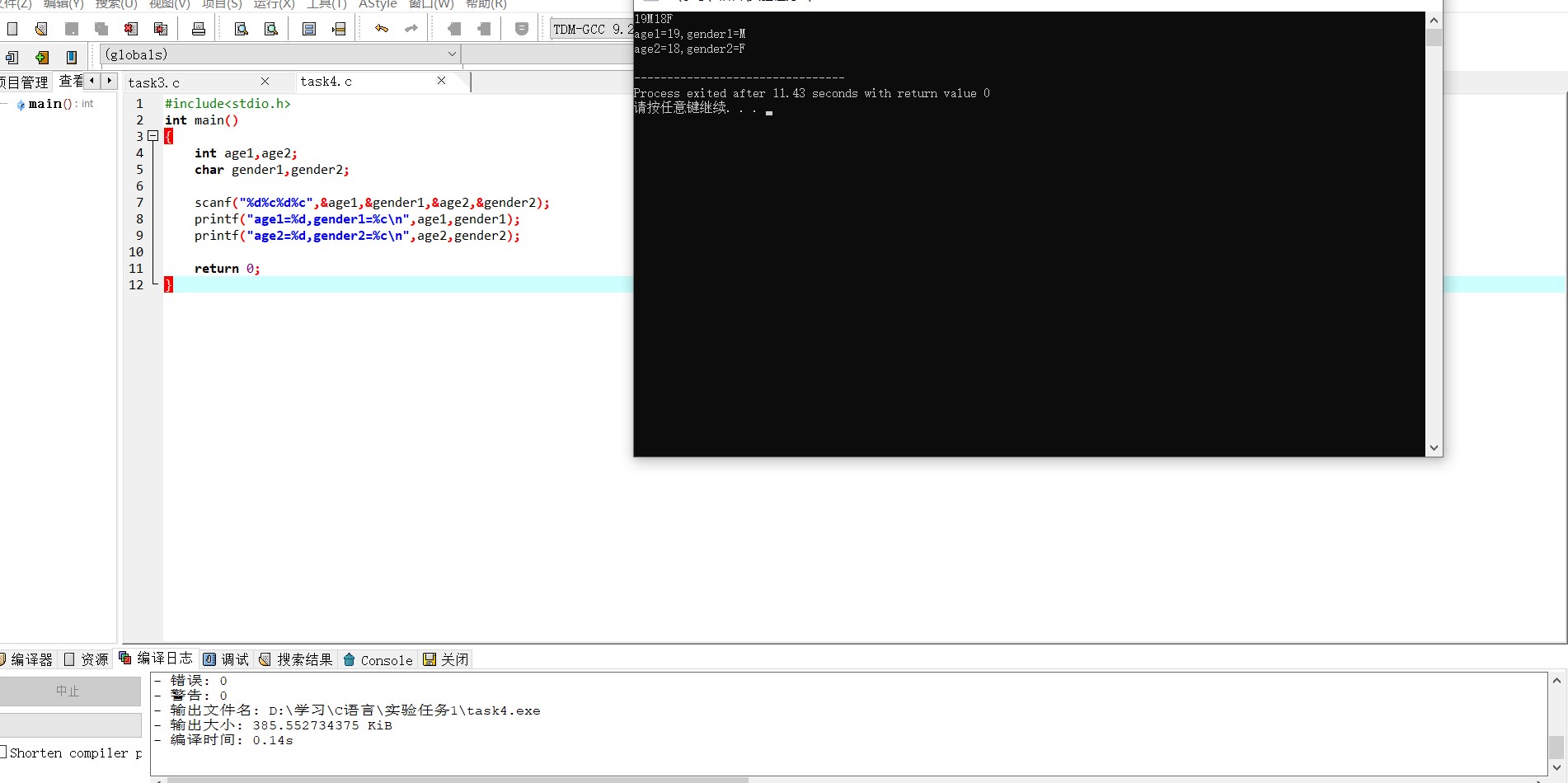Open the 运行(X) menu
1568x783 pixels.
click(x=274, y=4)
